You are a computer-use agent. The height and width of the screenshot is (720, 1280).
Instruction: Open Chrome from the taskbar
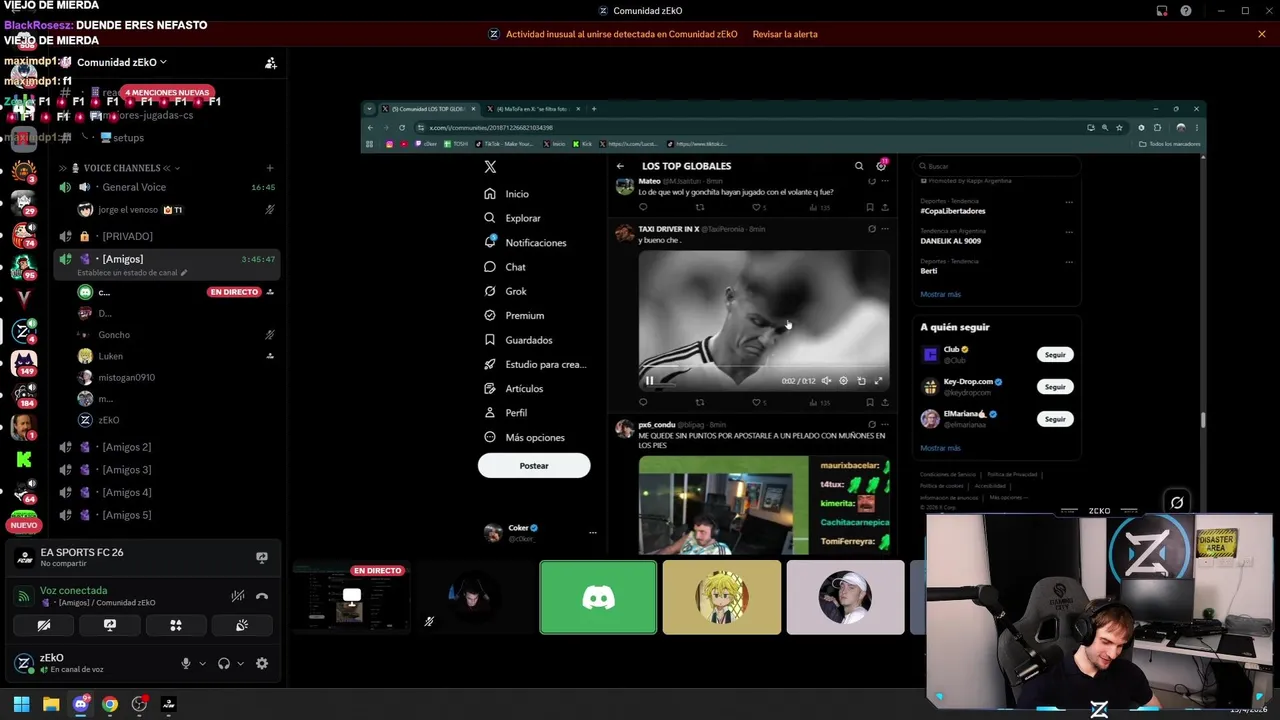pos(110,704)
